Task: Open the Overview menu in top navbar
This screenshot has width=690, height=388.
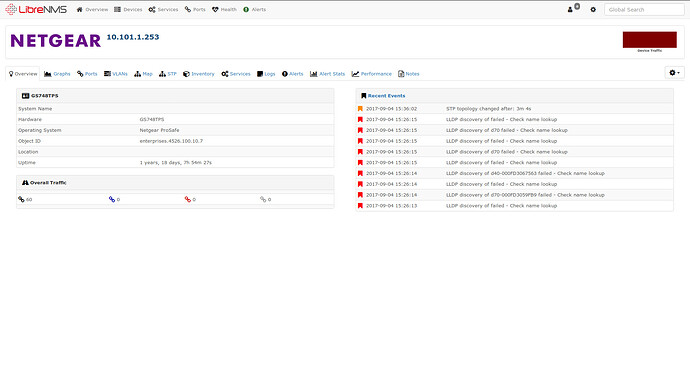Action: 92,9
